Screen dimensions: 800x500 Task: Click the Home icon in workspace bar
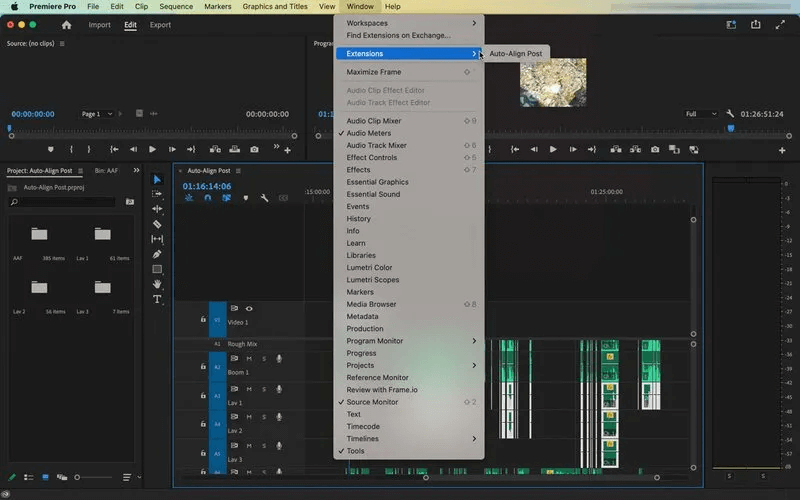click(66, 25)
